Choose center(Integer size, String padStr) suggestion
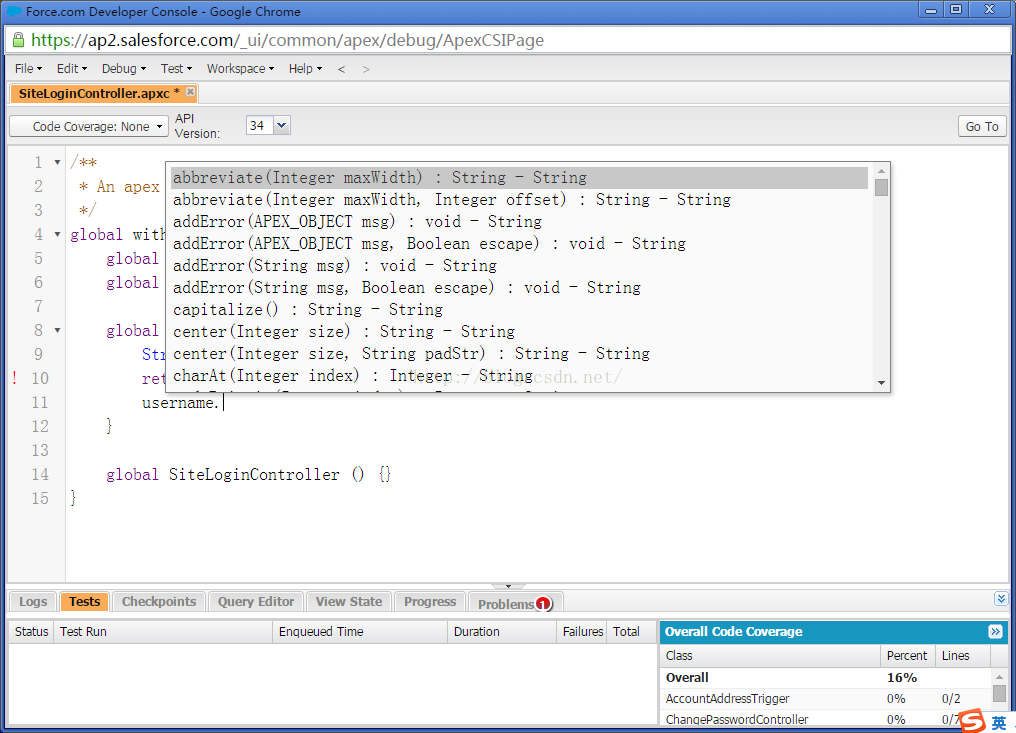The width and height of the screenshot is (1016, 733). [x=519, y=354]
